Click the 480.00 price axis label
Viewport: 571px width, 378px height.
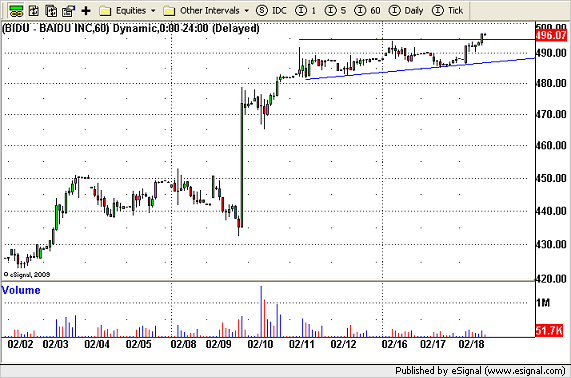click(x=551, y=83)
